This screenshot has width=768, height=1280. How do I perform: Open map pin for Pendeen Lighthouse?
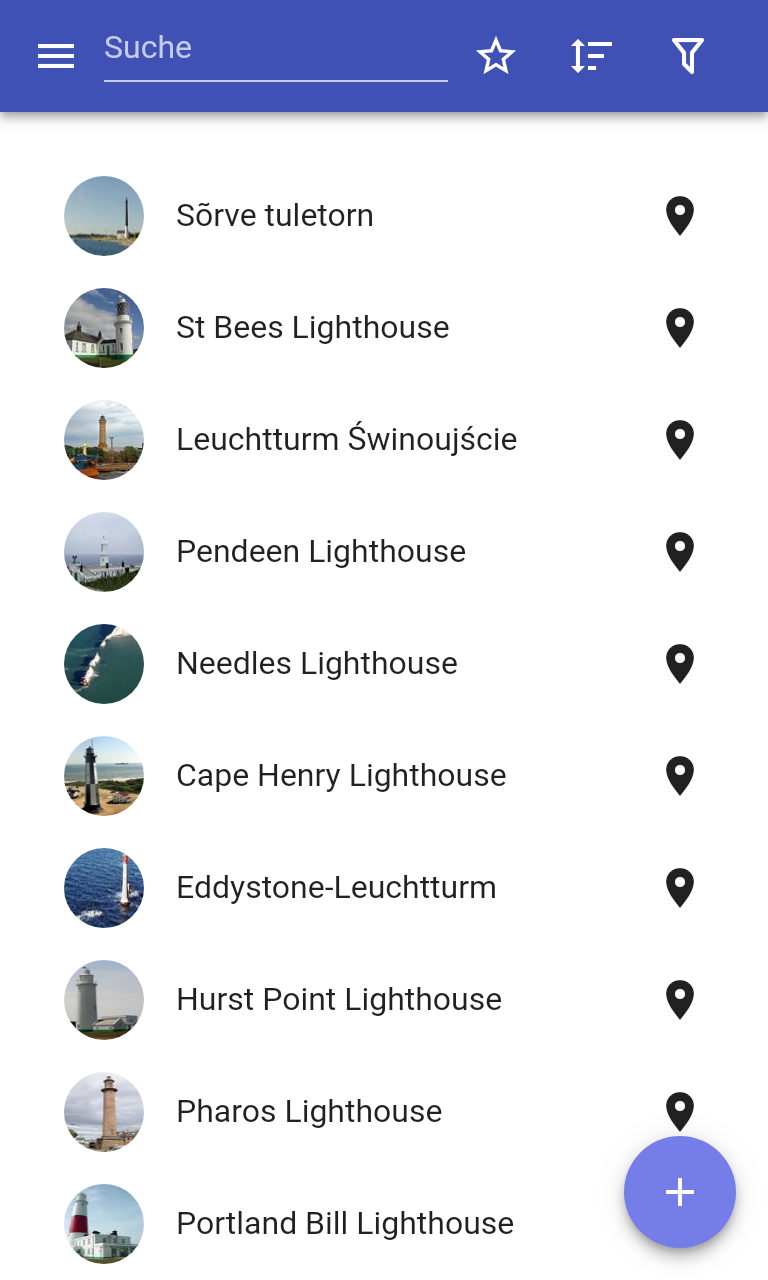click(680, 552)
